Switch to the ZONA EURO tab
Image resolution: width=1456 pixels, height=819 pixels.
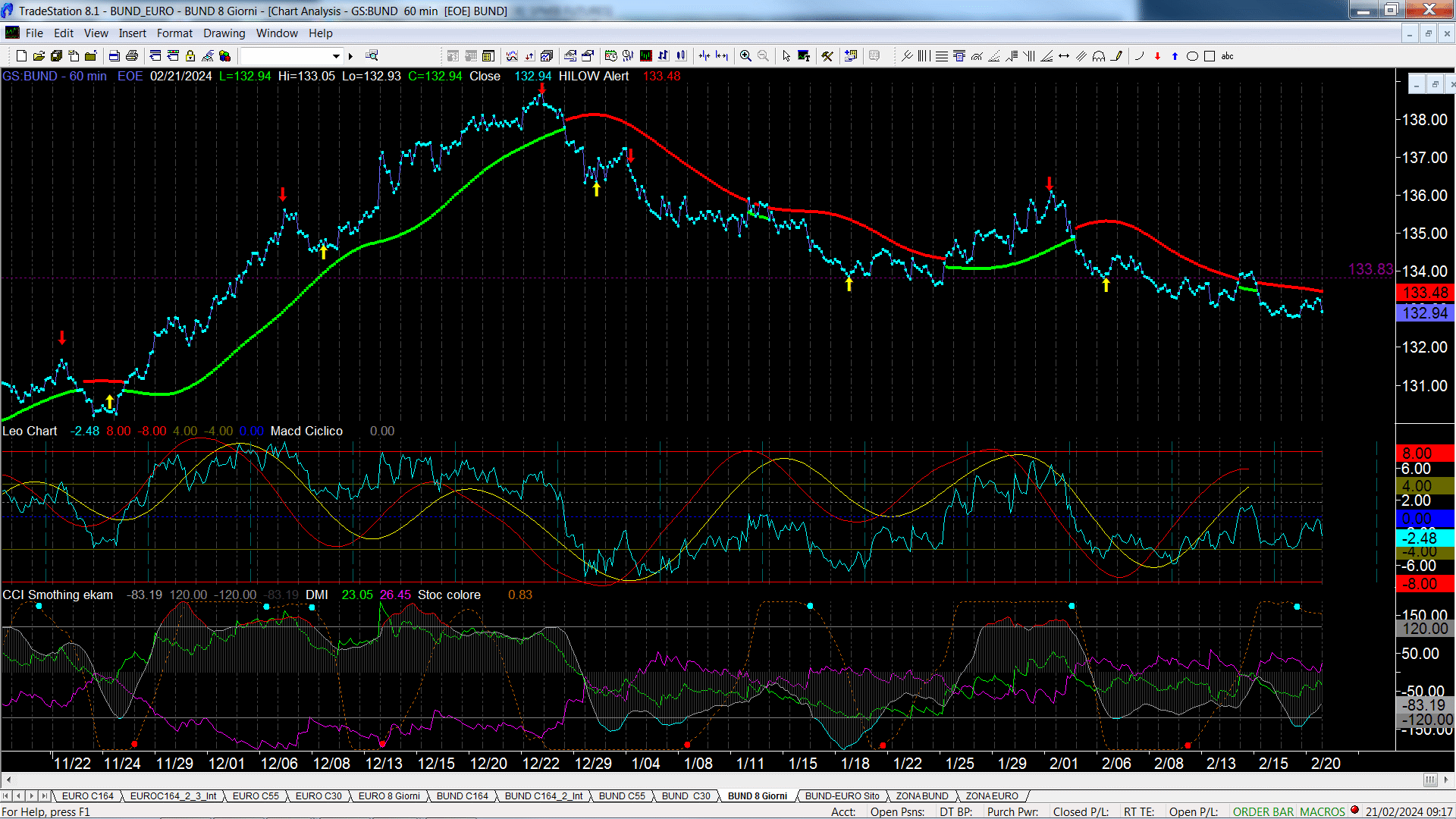point(992,796)
